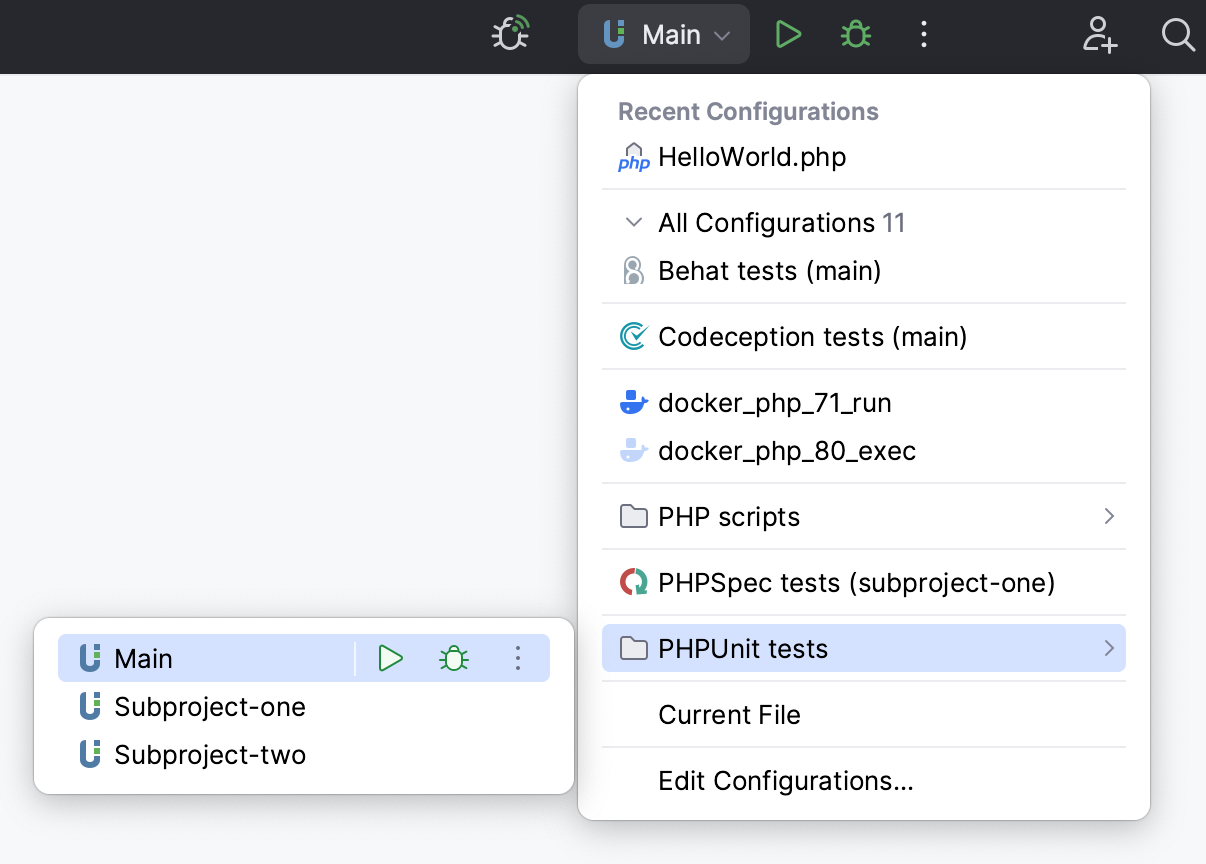Open Main's three-dot options in the popup

518,658
